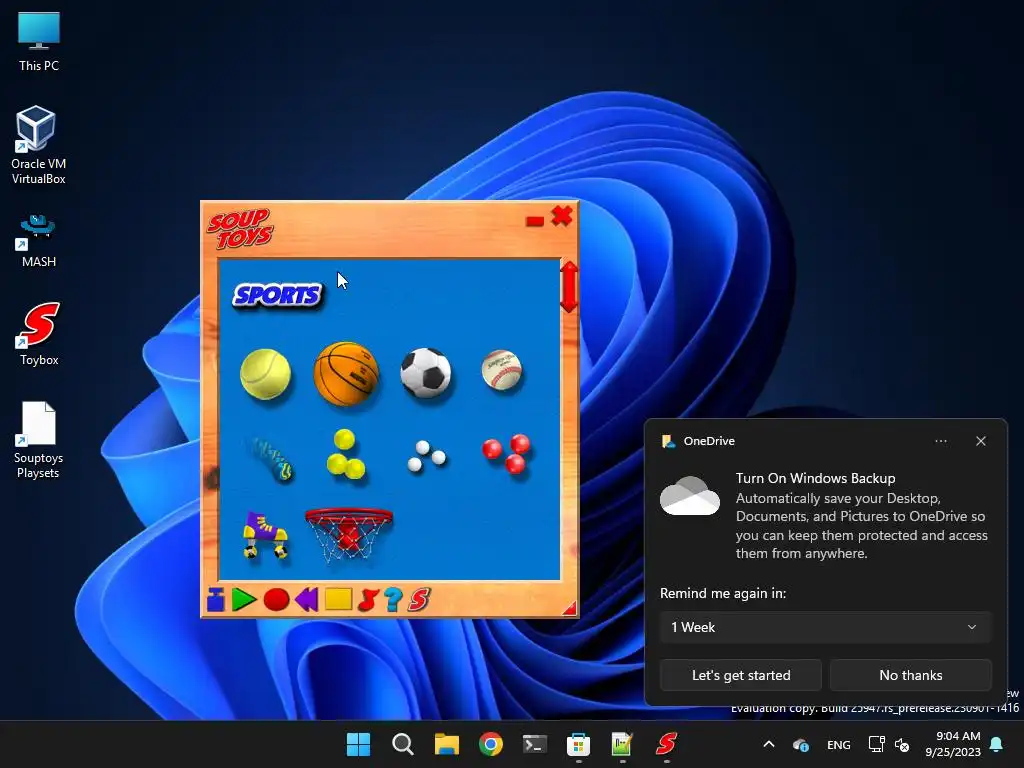Click the network display tray icon
Image resolution: width=1024 pixels, height=768 pixels.
point(876,744)
